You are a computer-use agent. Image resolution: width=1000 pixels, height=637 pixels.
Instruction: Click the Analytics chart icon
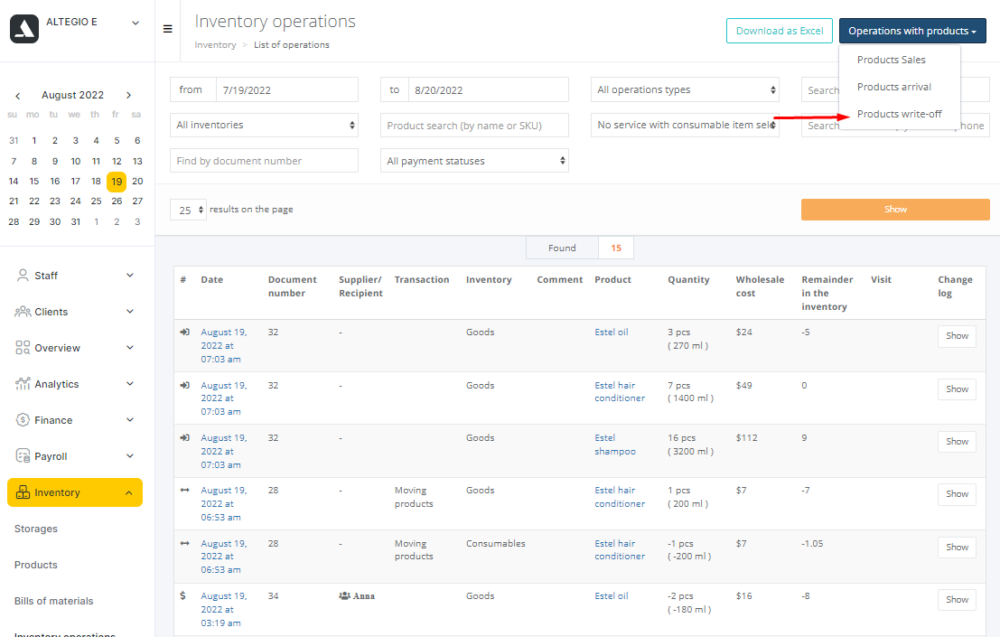(23, 383)
